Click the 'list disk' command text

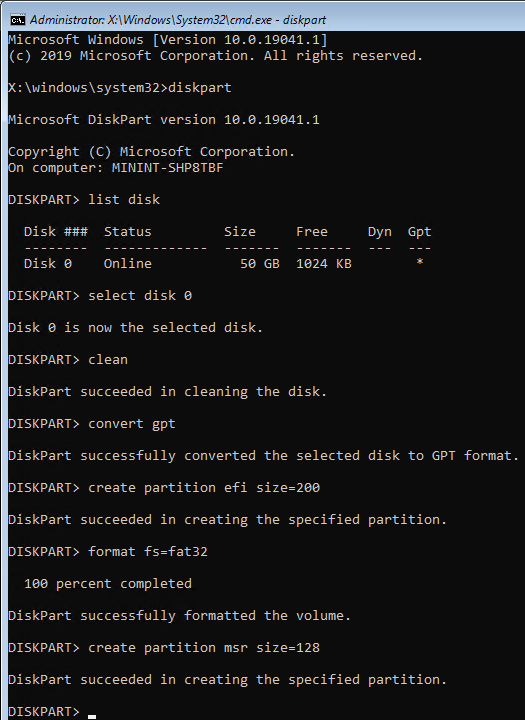(x=124, y=200)
